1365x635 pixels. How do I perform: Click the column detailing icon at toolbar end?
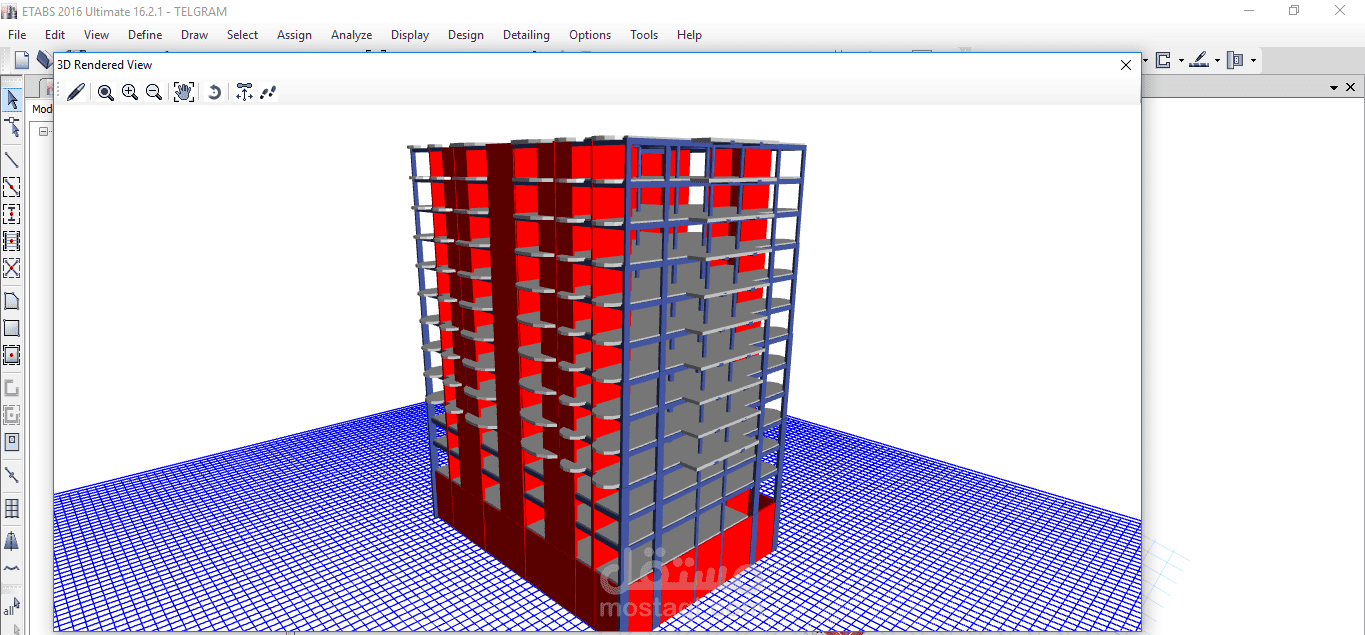coord(1235,60)
